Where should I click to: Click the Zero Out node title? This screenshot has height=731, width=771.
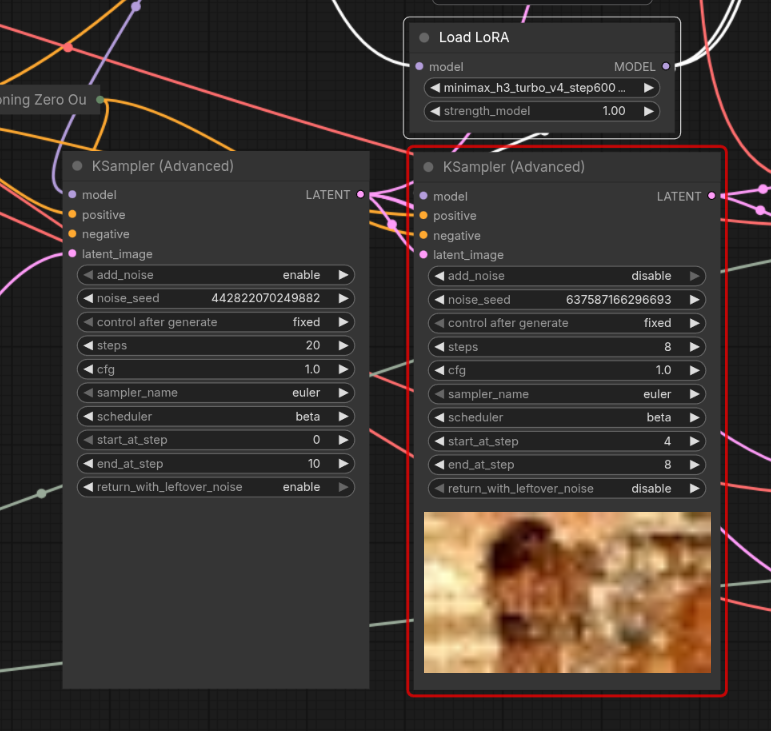point(43,100)
